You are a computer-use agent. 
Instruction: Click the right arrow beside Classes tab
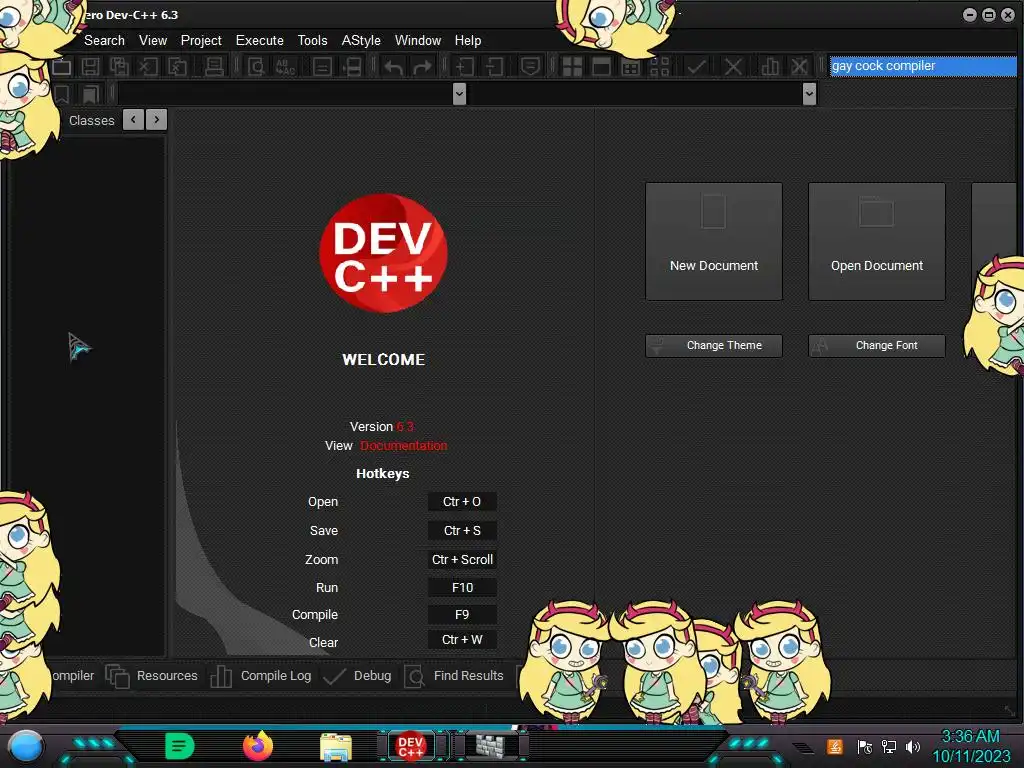pos(157,120)
